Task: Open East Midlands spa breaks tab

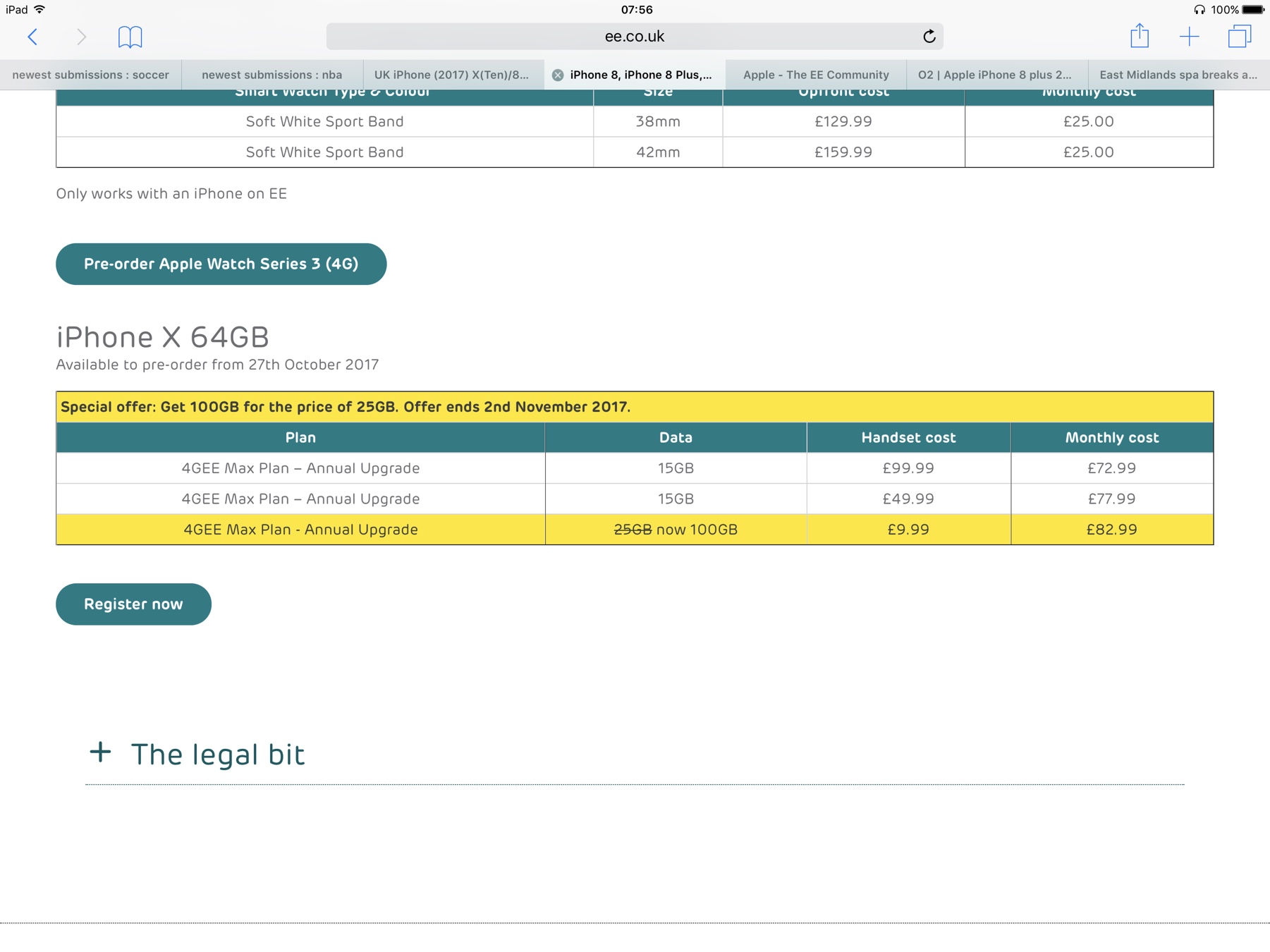Action: click(1178, 75)
